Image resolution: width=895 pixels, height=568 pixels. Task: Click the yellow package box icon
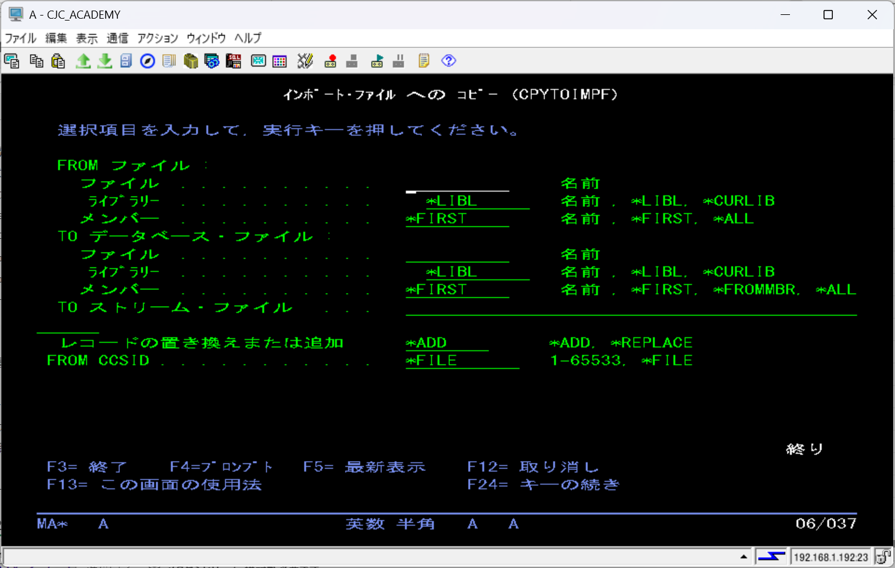(191, 61)
